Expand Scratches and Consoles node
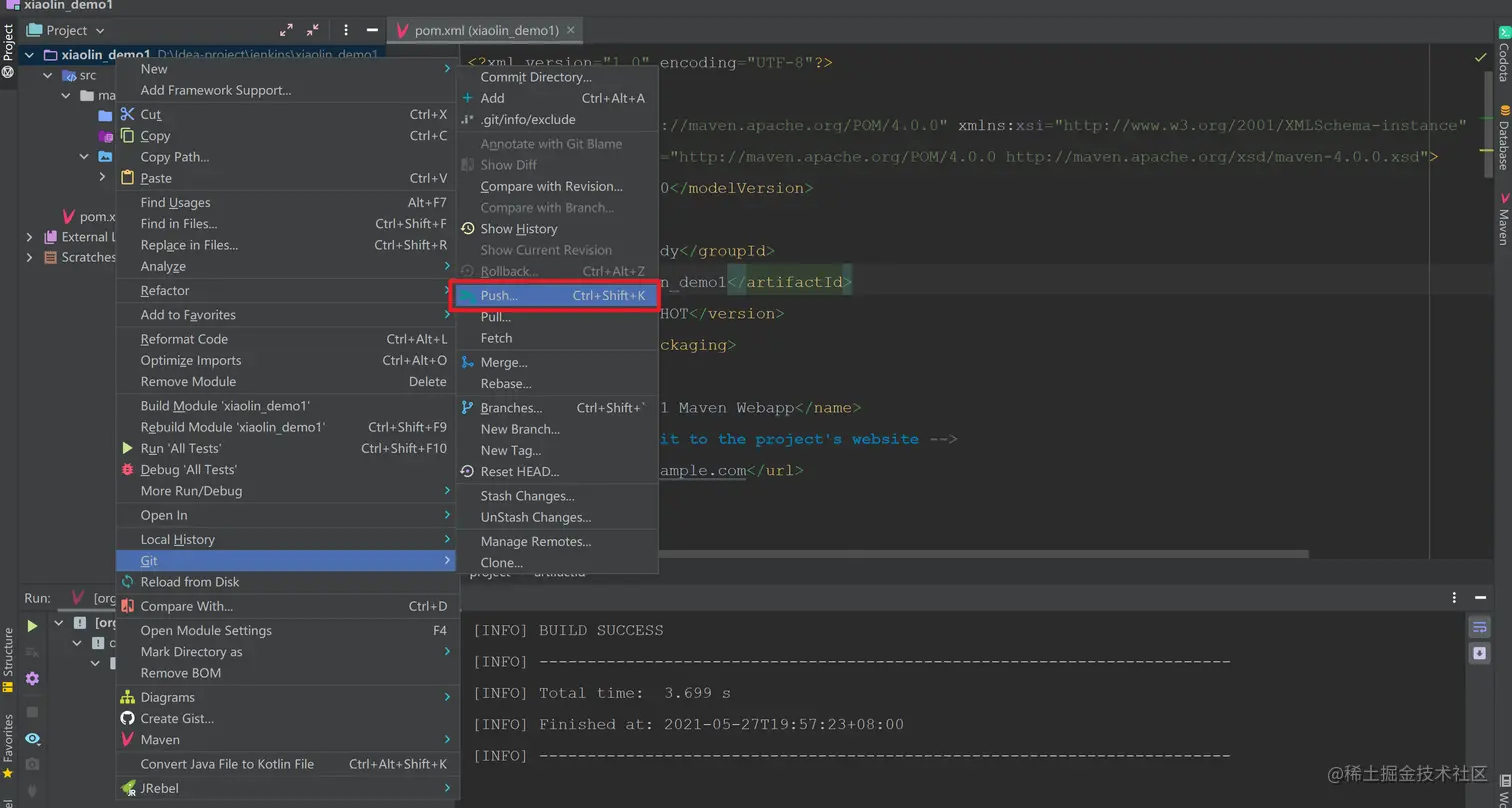 click(29, 257)
